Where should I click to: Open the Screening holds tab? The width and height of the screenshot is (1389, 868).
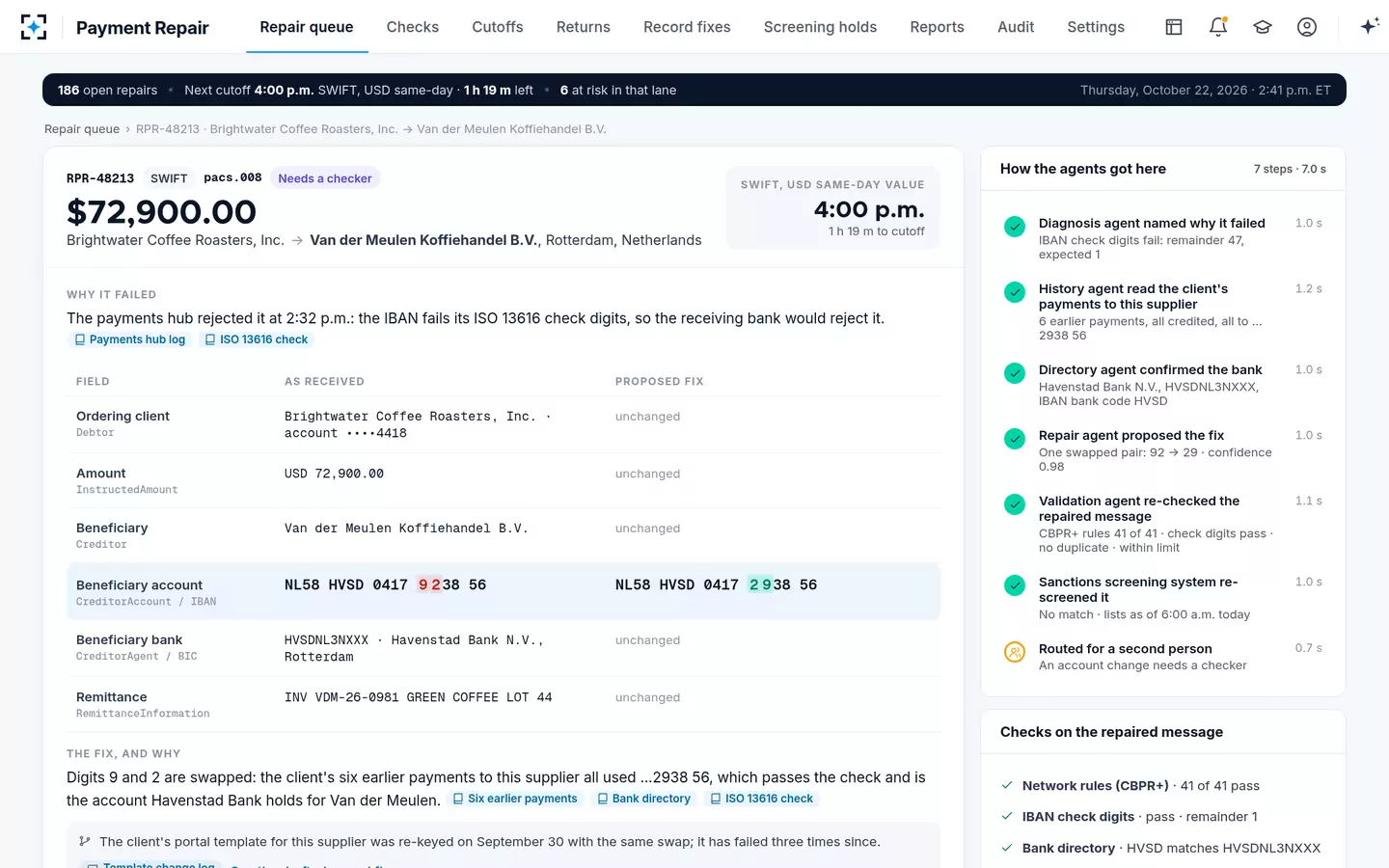[x=820, y=27]
